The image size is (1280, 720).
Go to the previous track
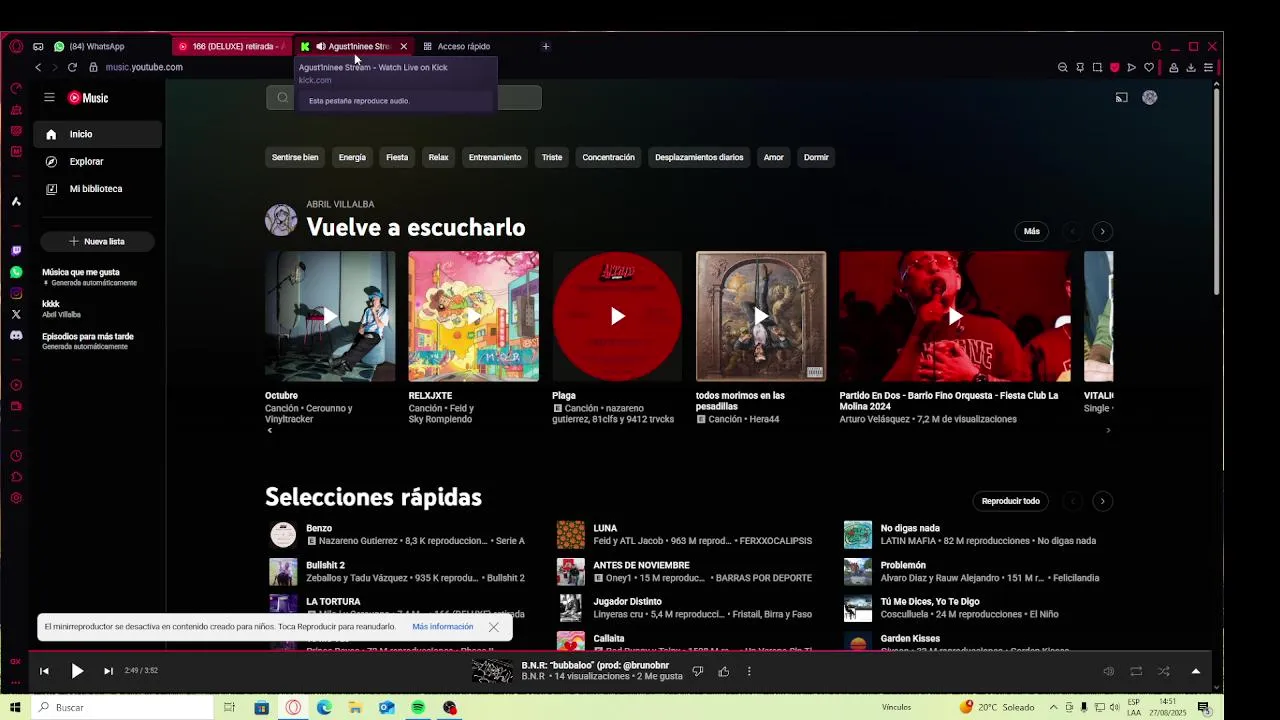point(44,671)
